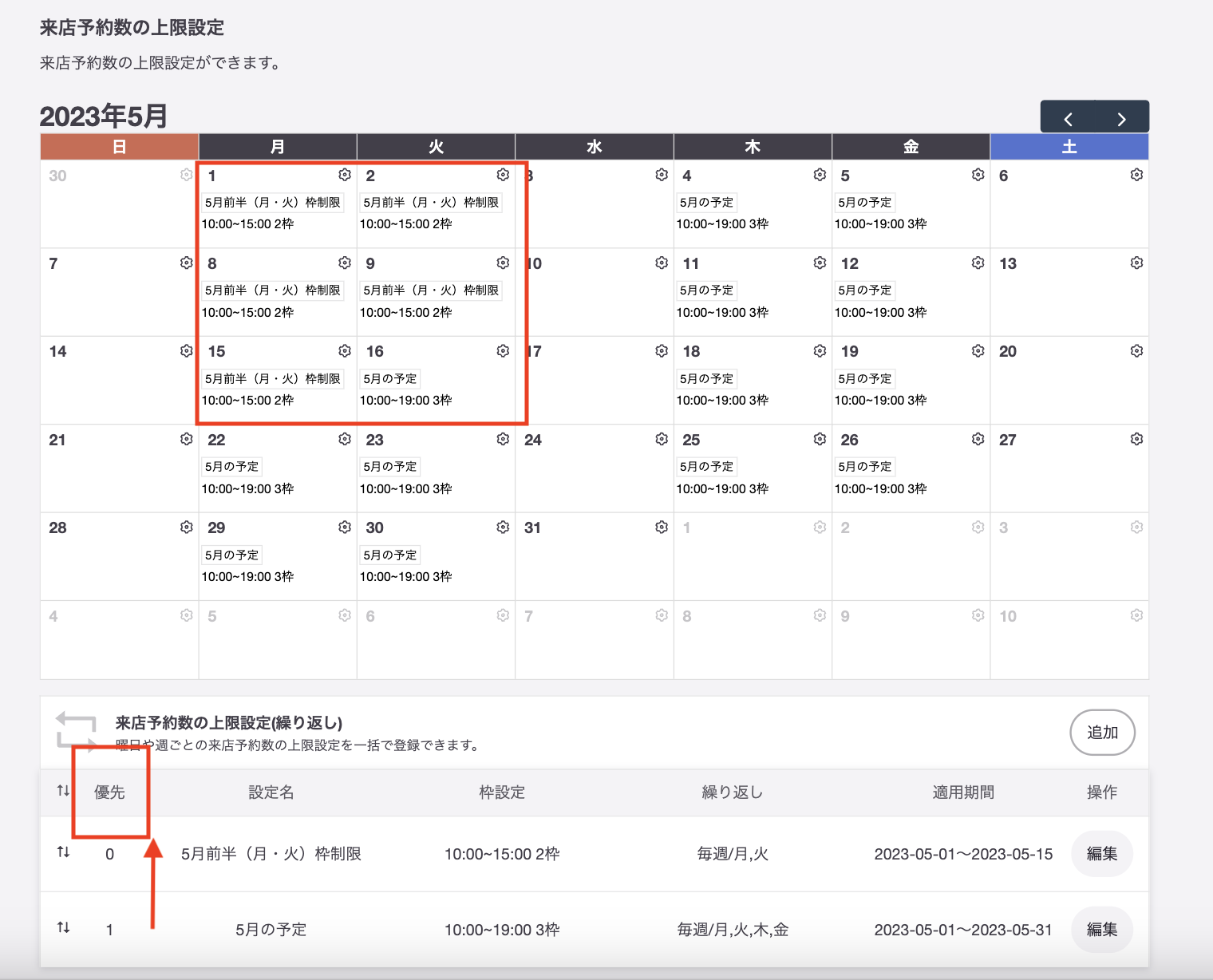Viewport: 1213px width, 980px height.
Task: Click the 2023-05-01〜2023-05-15 period cell
Action: click(963, 854)
